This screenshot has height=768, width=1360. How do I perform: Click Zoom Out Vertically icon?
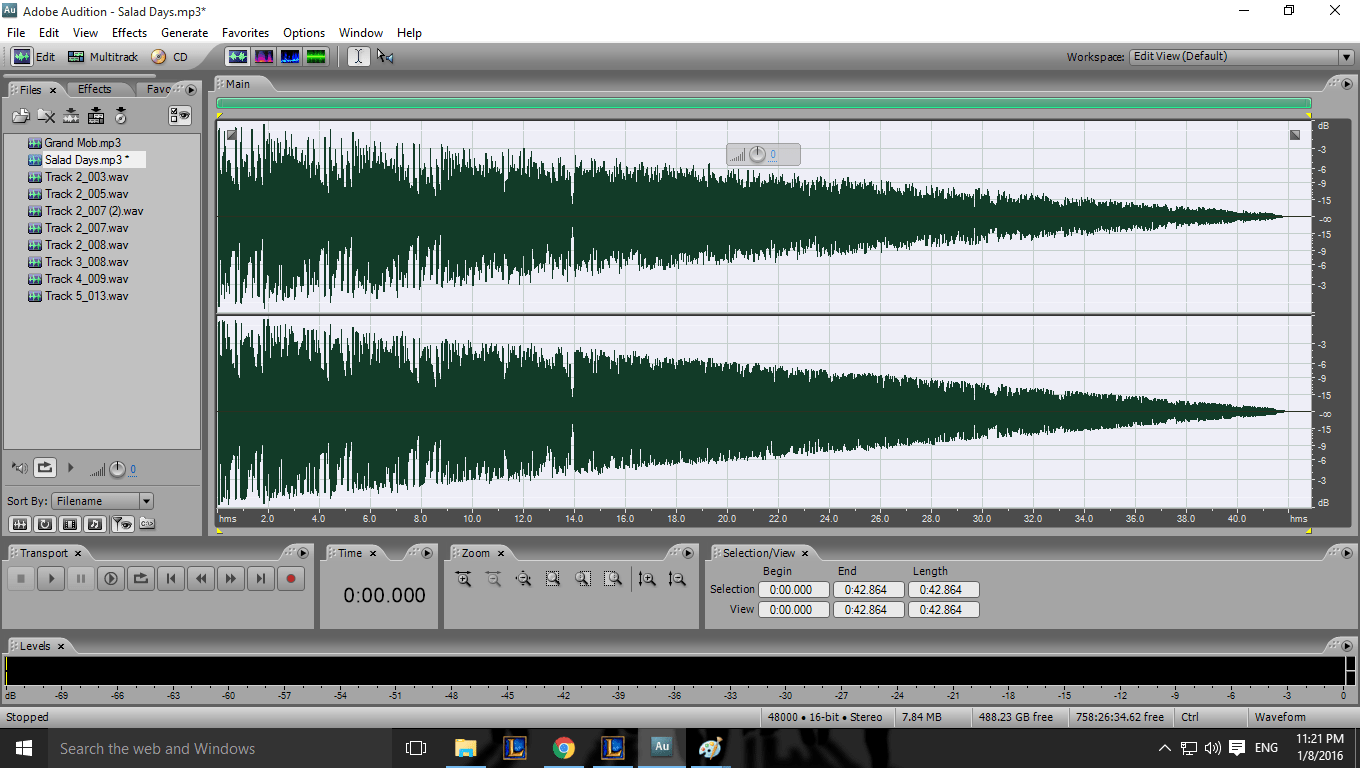677,579
